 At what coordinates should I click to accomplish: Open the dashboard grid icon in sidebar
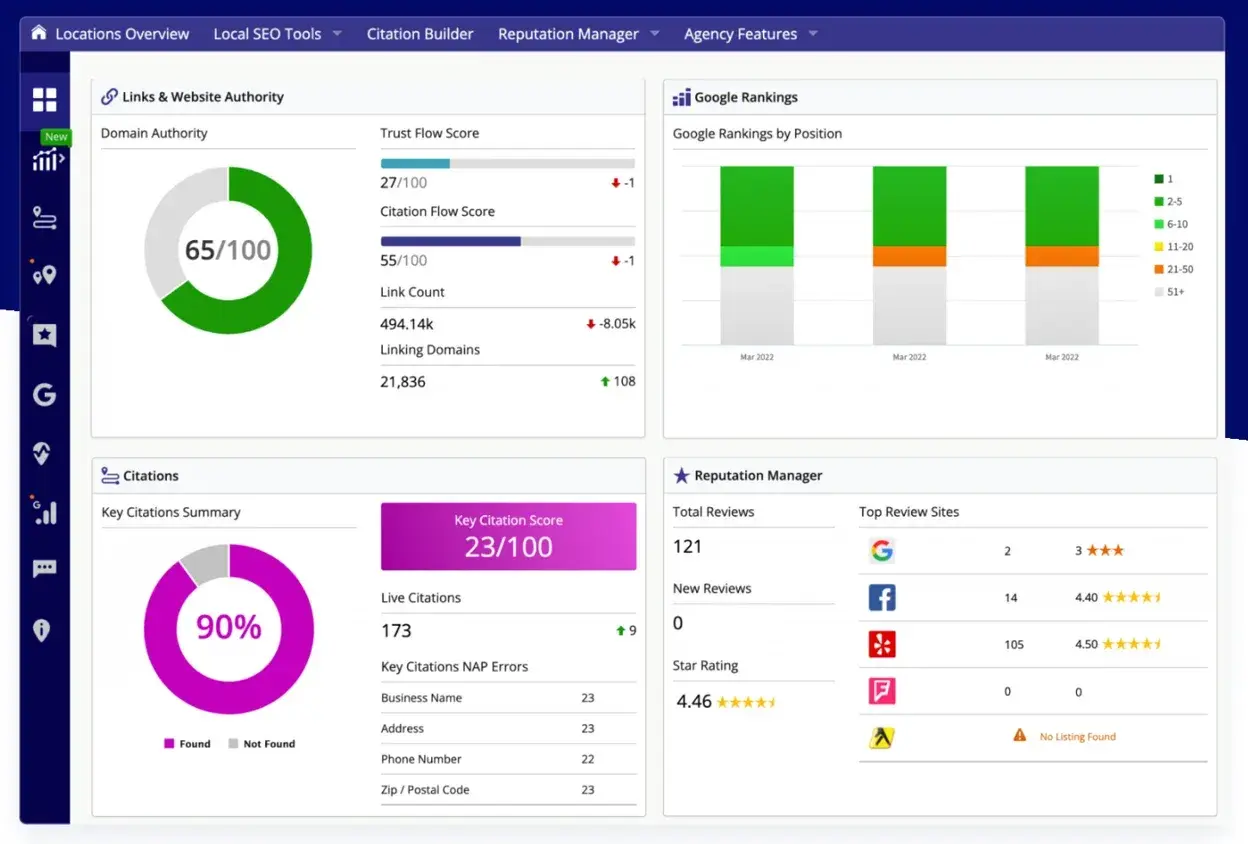pos(44,99)
